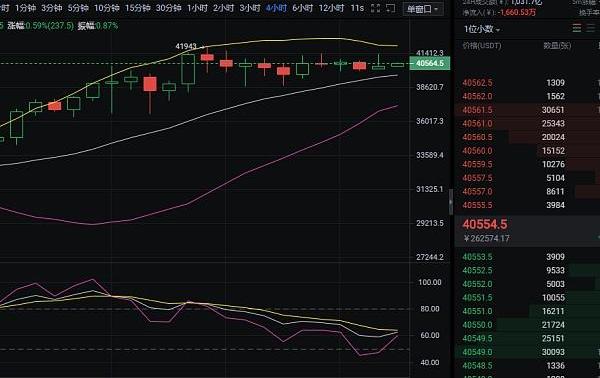
Task: Select the 5分钟 chart interval
Action: [x=78, y=8]
